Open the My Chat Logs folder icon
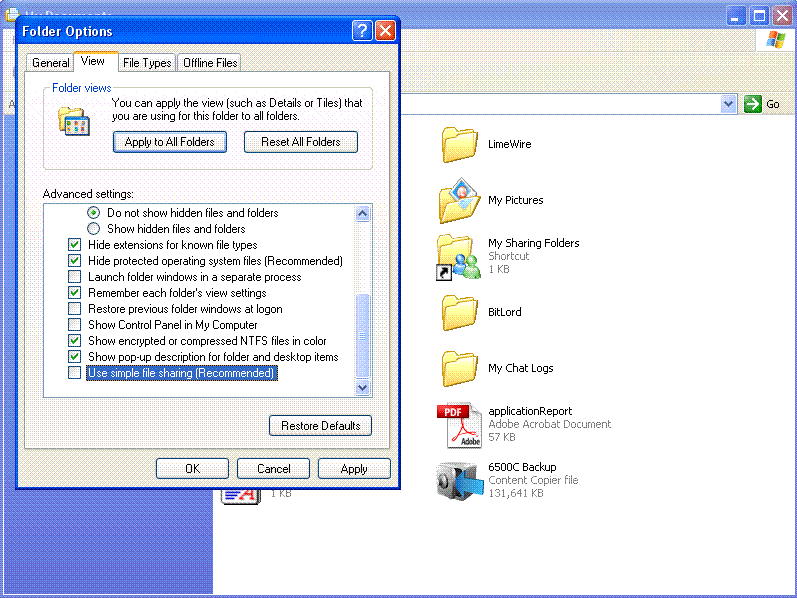 pyautogui.click(x=459, y=368)
